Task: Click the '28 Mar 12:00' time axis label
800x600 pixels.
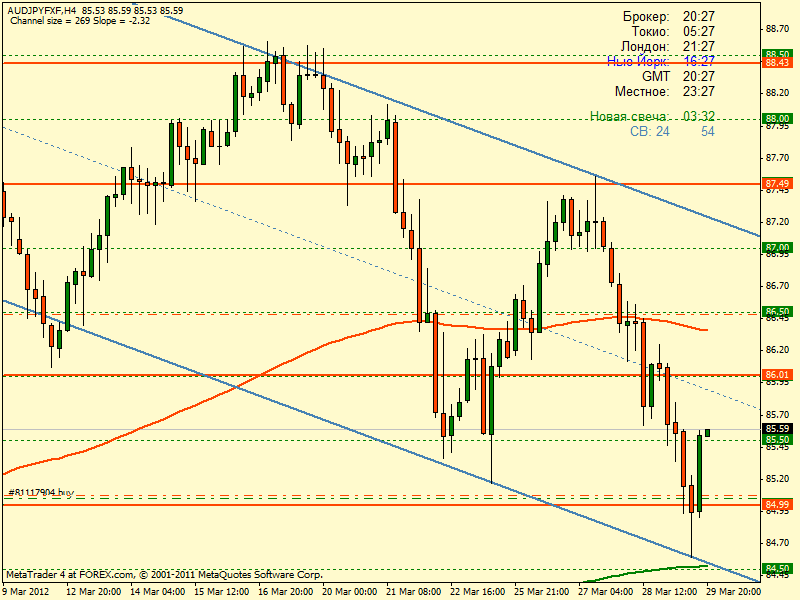Action: (x=670, y=592)
